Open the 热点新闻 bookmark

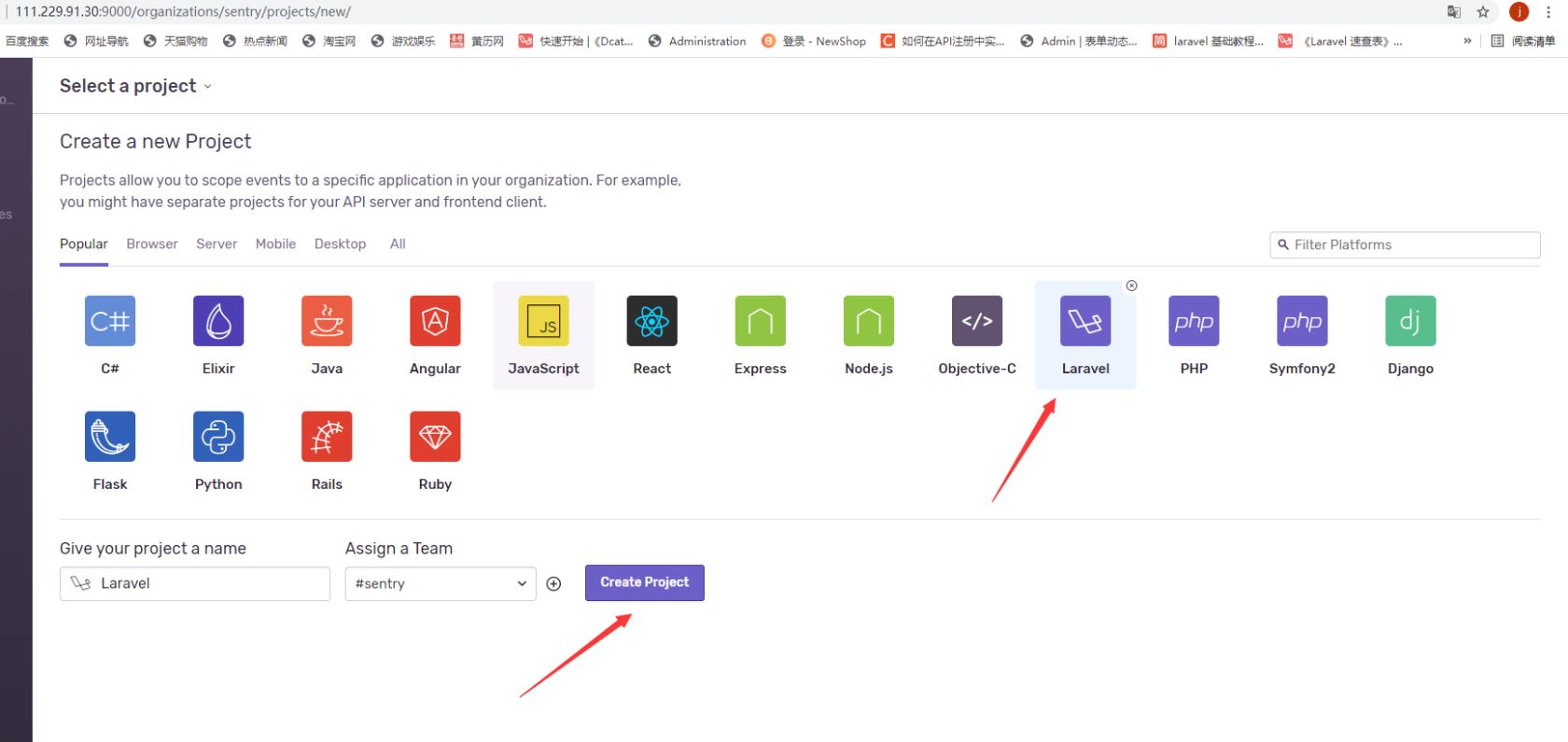point(255,41)
